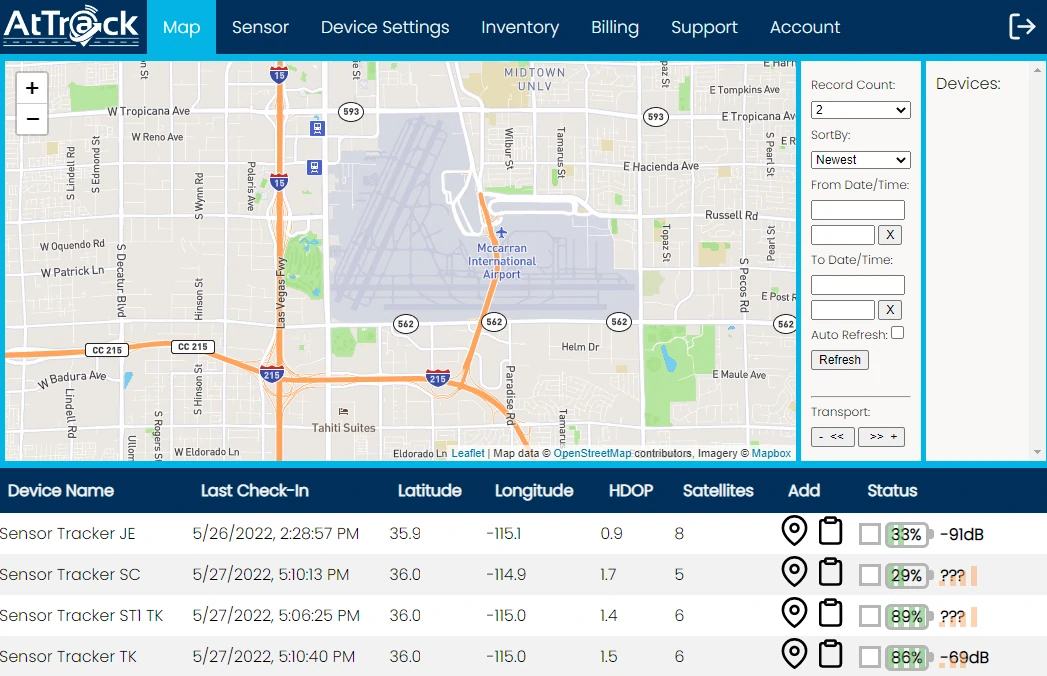Check the checkbox for Sensor Tracker TK's row
This screenshot has width=1047, height=676.
pos(869,655)
